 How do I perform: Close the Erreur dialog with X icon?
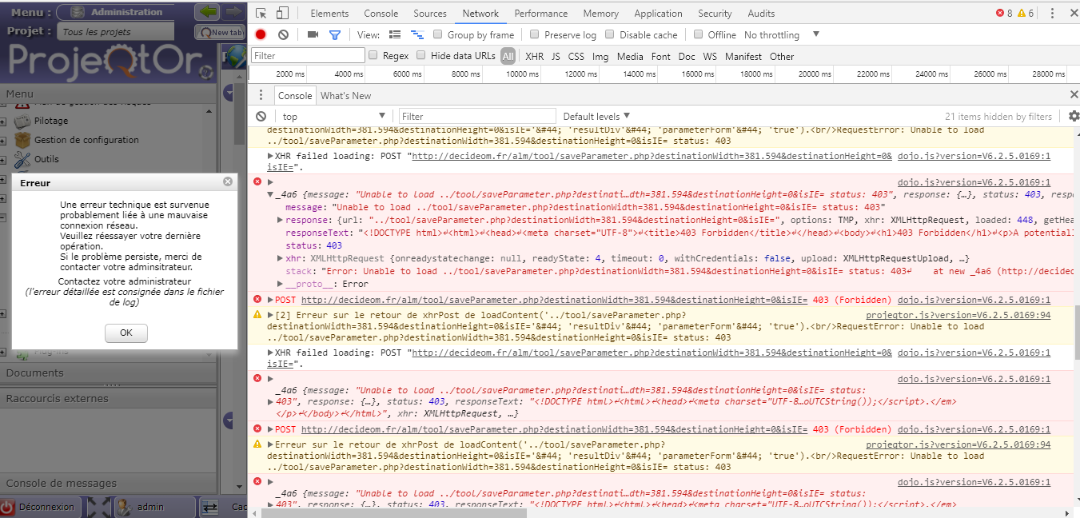point(227,182)
